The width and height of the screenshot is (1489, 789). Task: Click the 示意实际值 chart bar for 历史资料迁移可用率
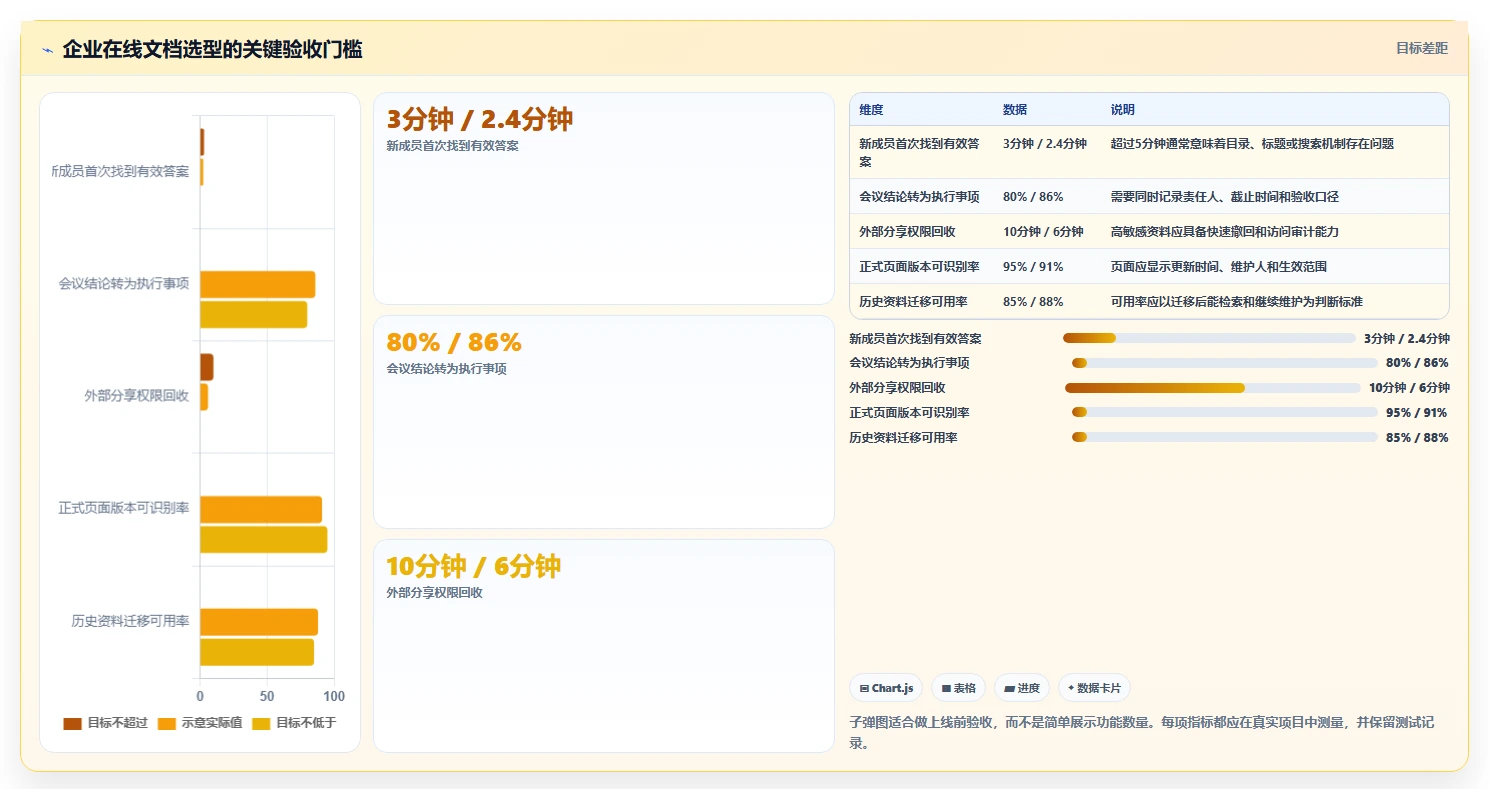259,622
